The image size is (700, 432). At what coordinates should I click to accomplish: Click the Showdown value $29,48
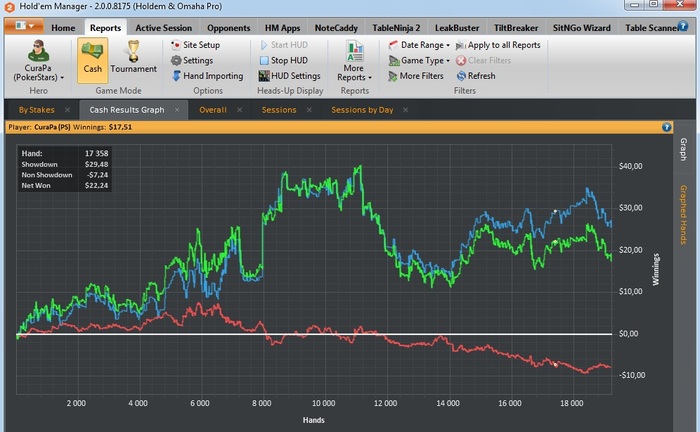[x=96, y=164]
